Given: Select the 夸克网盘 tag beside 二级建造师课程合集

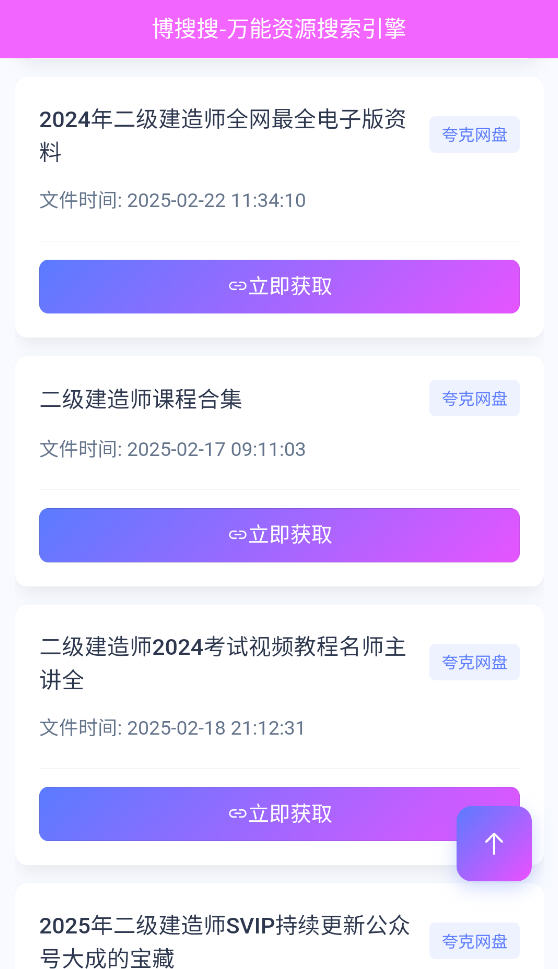Looking at the screenshot, I should coord(475,398).
